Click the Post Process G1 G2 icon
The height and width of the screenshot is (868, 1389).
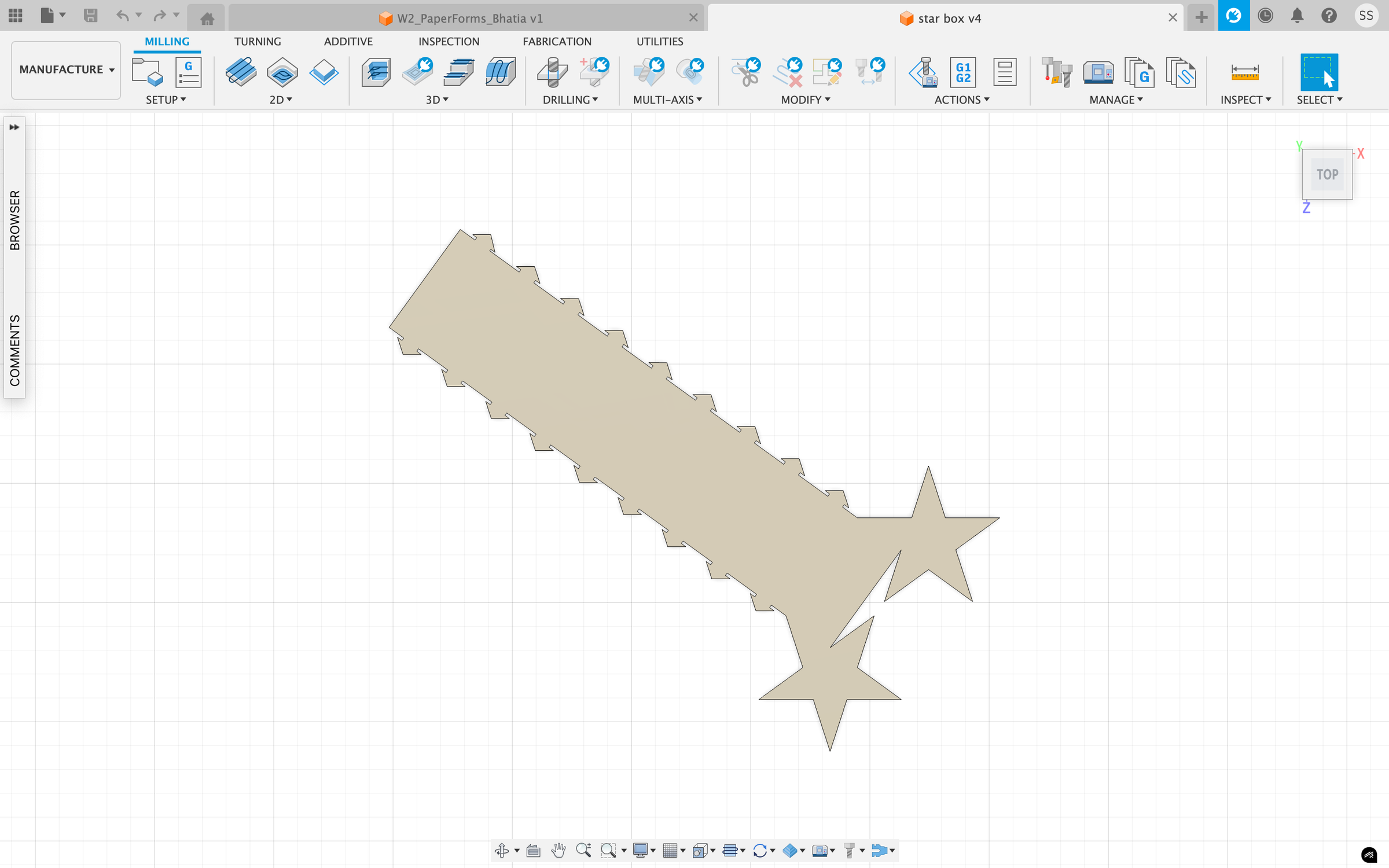tap(963, 72)
